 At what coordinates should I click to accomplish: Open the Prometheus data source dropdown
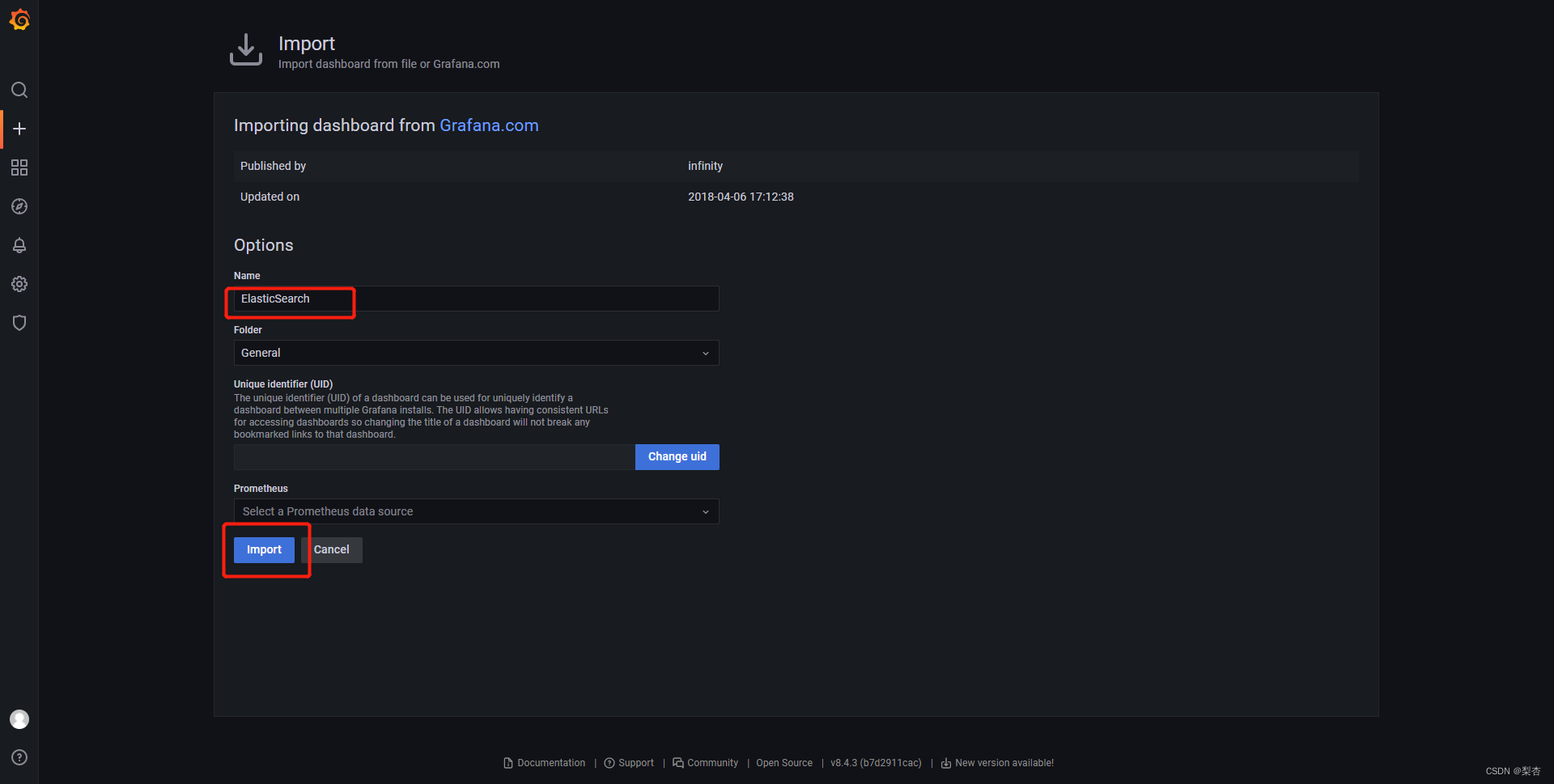pos(476,511)
